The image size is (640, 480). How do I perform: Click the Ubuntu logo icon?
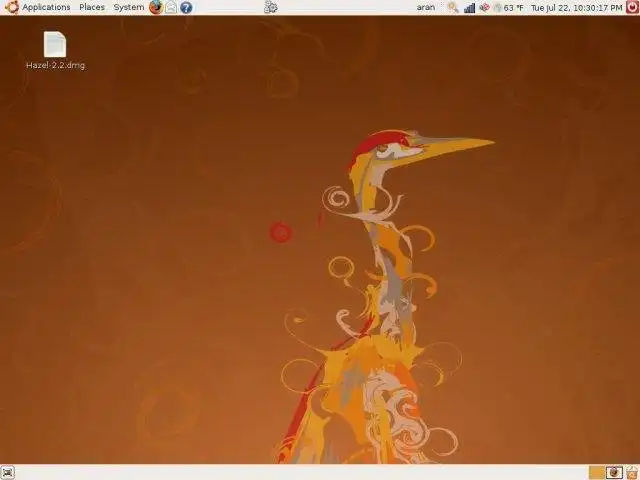click(x=11, y=7)
